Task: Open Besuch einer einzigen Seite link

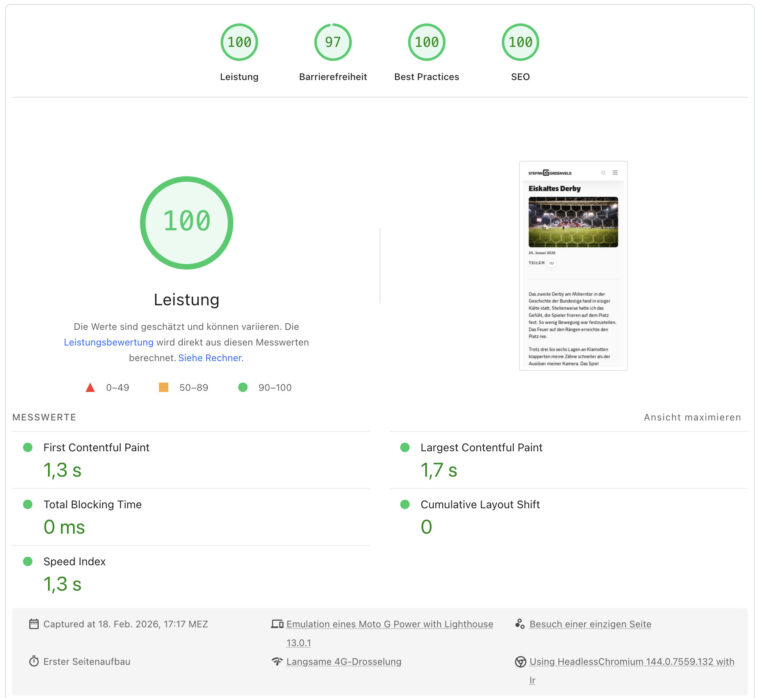Action: tap(590, 624)
